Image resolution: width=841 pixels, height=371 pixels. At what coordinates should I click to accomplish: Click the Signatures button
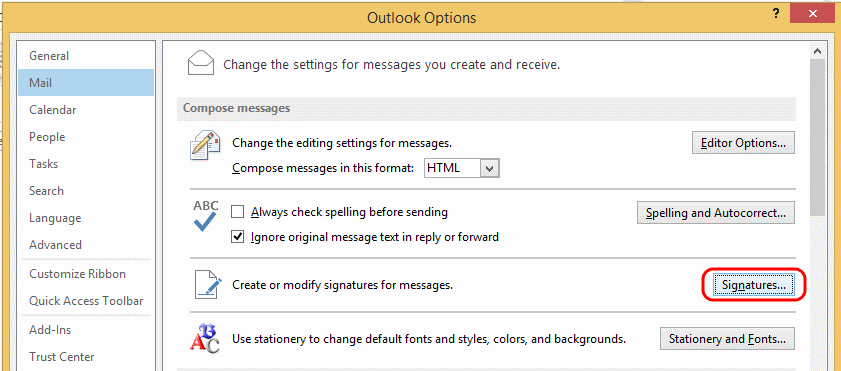(754, 285)
